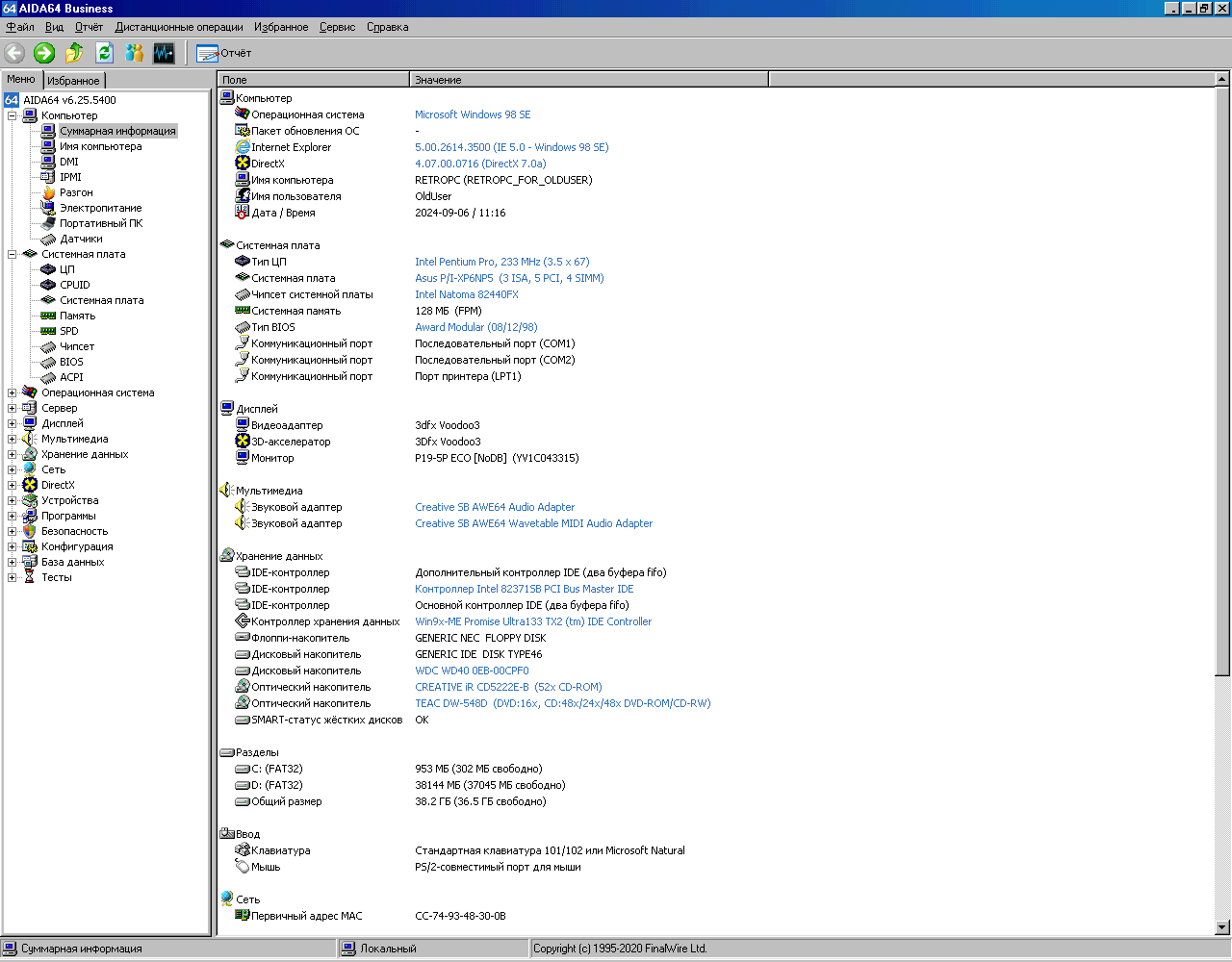Switch to the Избранное tab in sidebar
Screen dimensions: 1232x962
[x=73, y=81]
